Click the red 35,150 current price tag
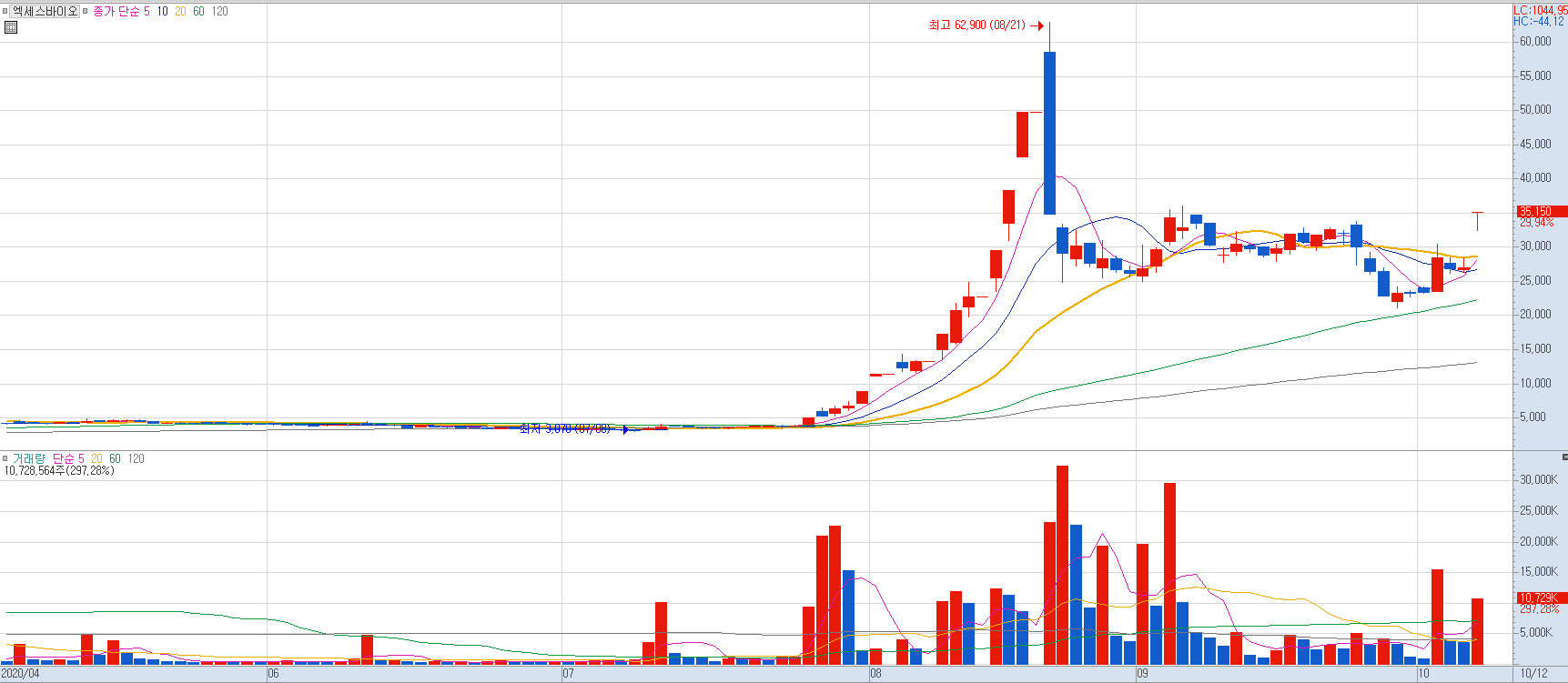 [1541, 211]
